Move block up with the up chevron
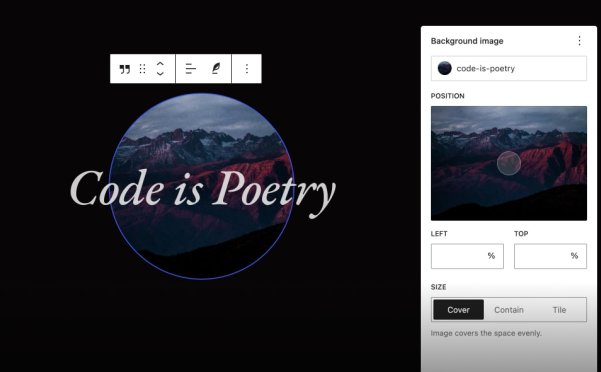This screenshot has width=601, height=372. 160,64
